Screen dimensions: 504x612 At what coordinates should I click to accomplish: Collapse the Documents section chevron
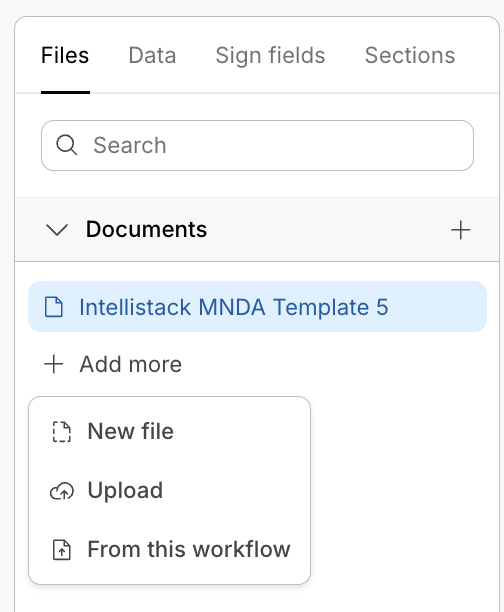pyautogui.click(x=57, y=230)
